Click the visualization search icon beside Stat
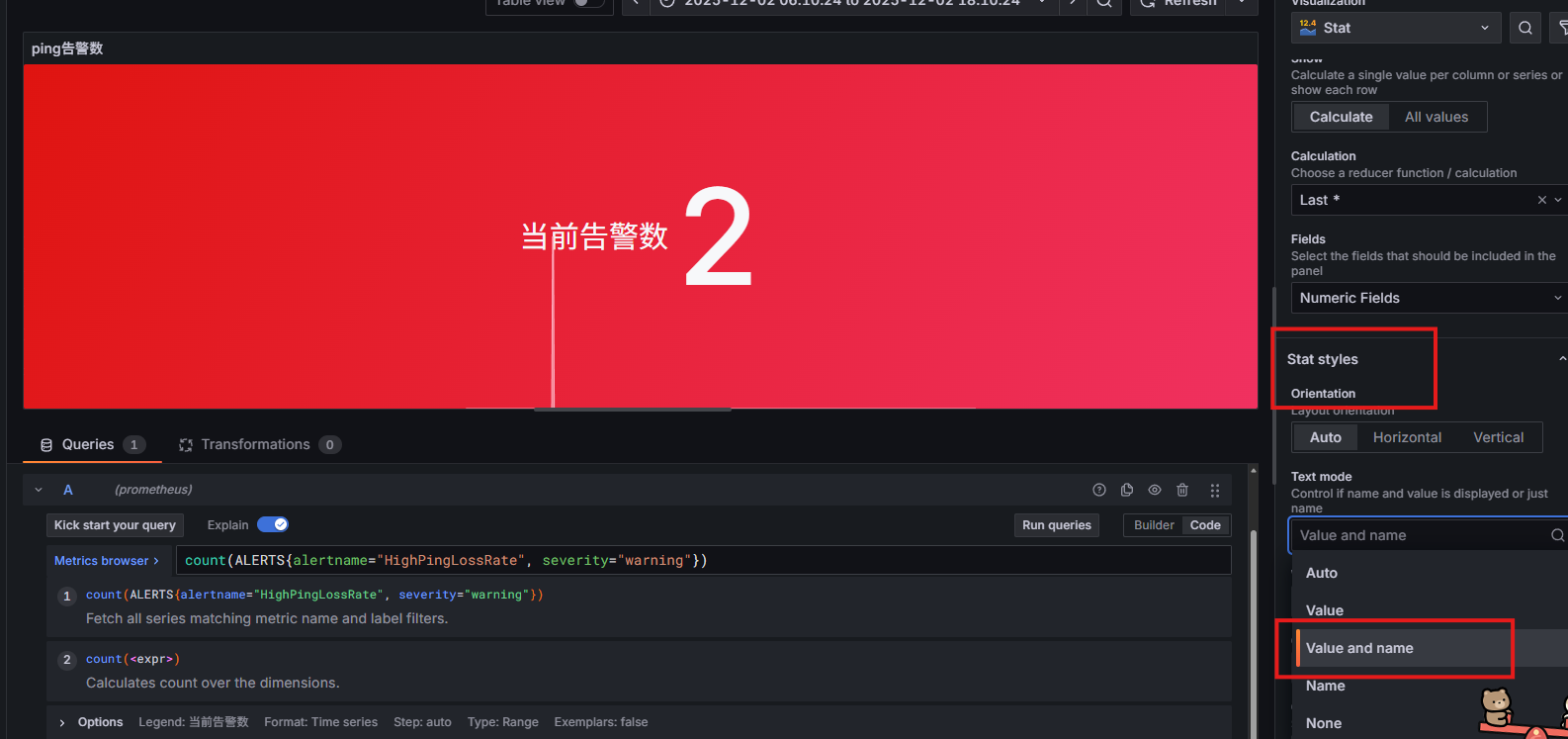 [x=1524, y=28]
